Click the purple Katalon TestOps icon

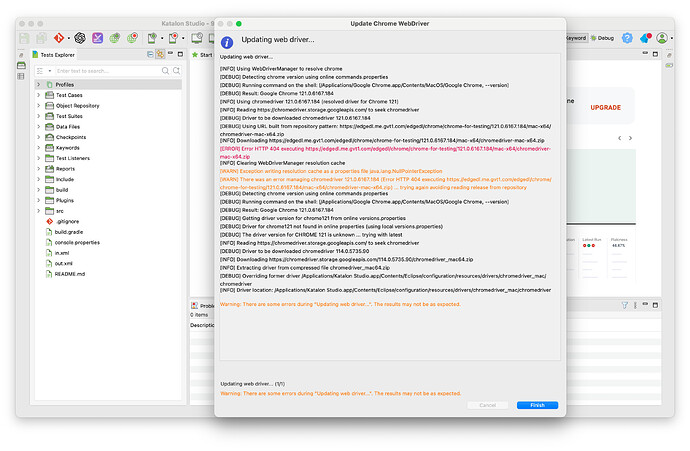point(97,38)
